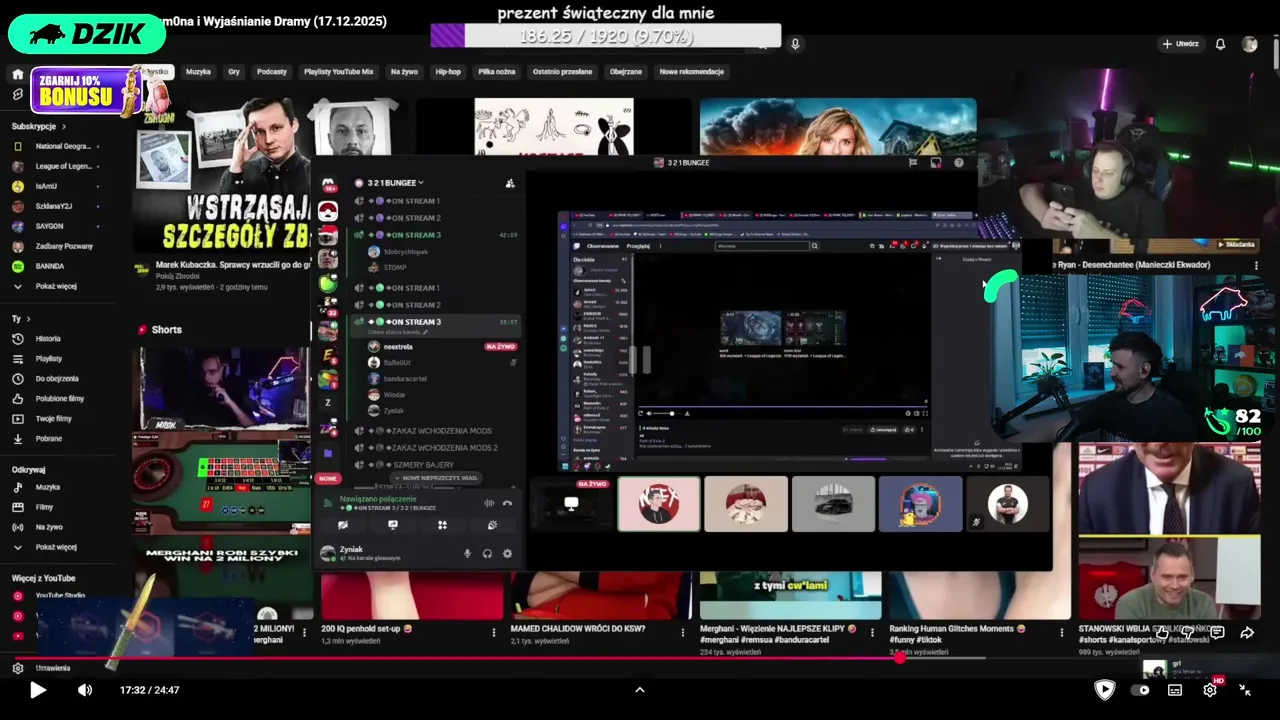The width and height of the screenshot is (1280, 720).
Task: Select the Podcasty filter chip
Action: pyautogui.click(x=272, y=72)
